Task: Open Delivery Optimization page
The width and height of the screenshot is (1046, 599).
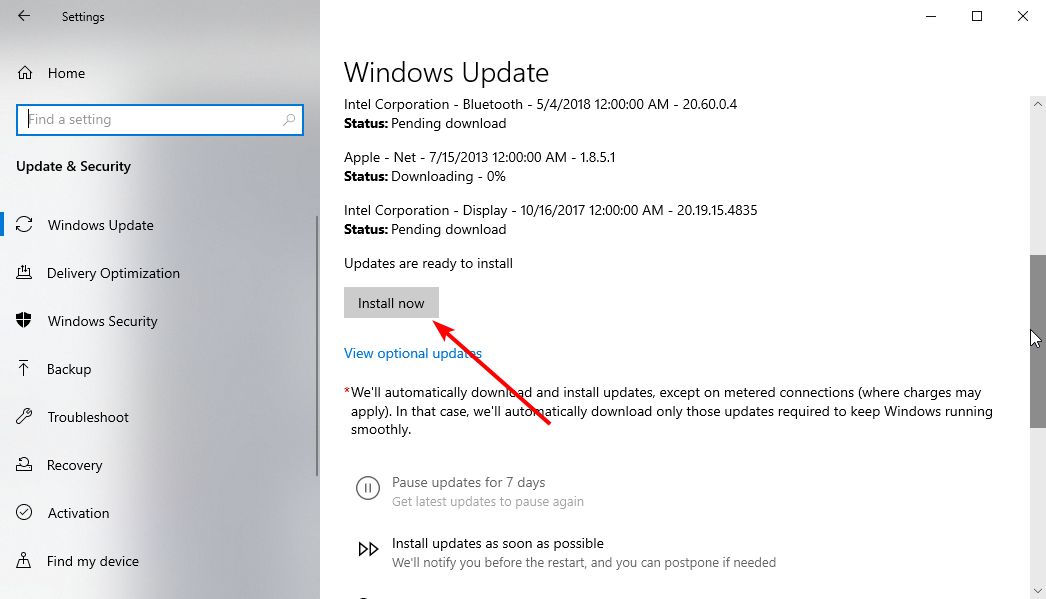Action: pos(113,273)
